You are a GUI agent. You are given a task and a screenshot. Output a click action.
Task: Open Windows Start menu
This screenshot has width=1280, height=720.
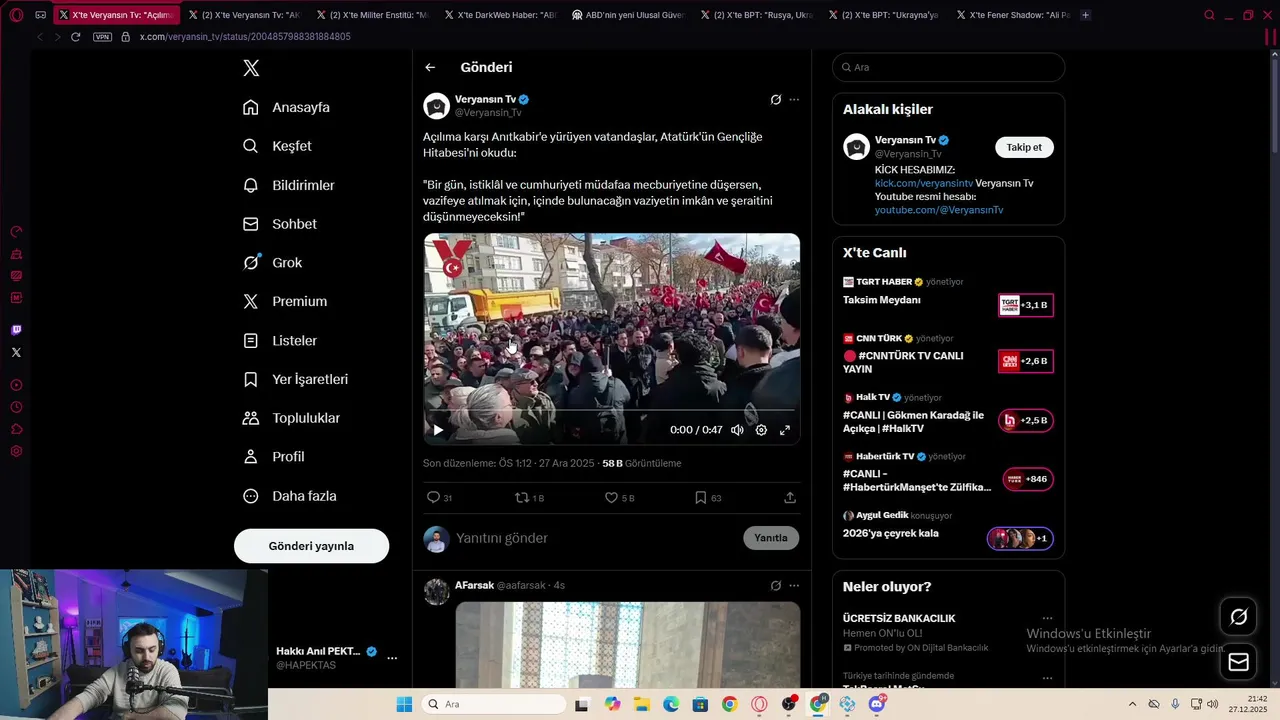click(404, 704)
